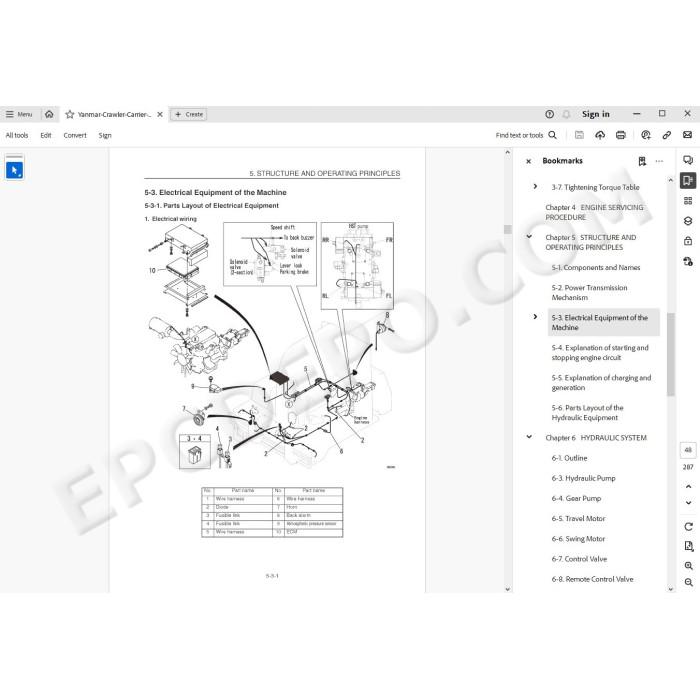Rotate the page view icon
This screenshot has width=700, height=700.
coord(688,527)
